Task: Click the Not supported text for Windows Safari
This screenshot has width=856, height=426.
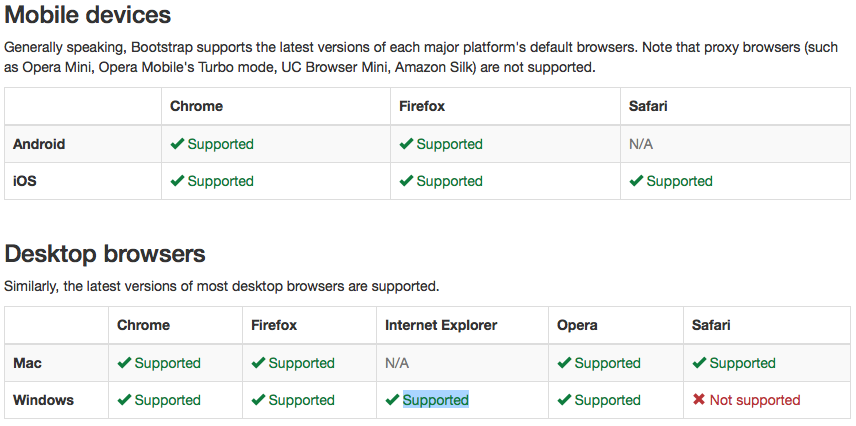Action: pyautogui.click(x=755, y=400)
